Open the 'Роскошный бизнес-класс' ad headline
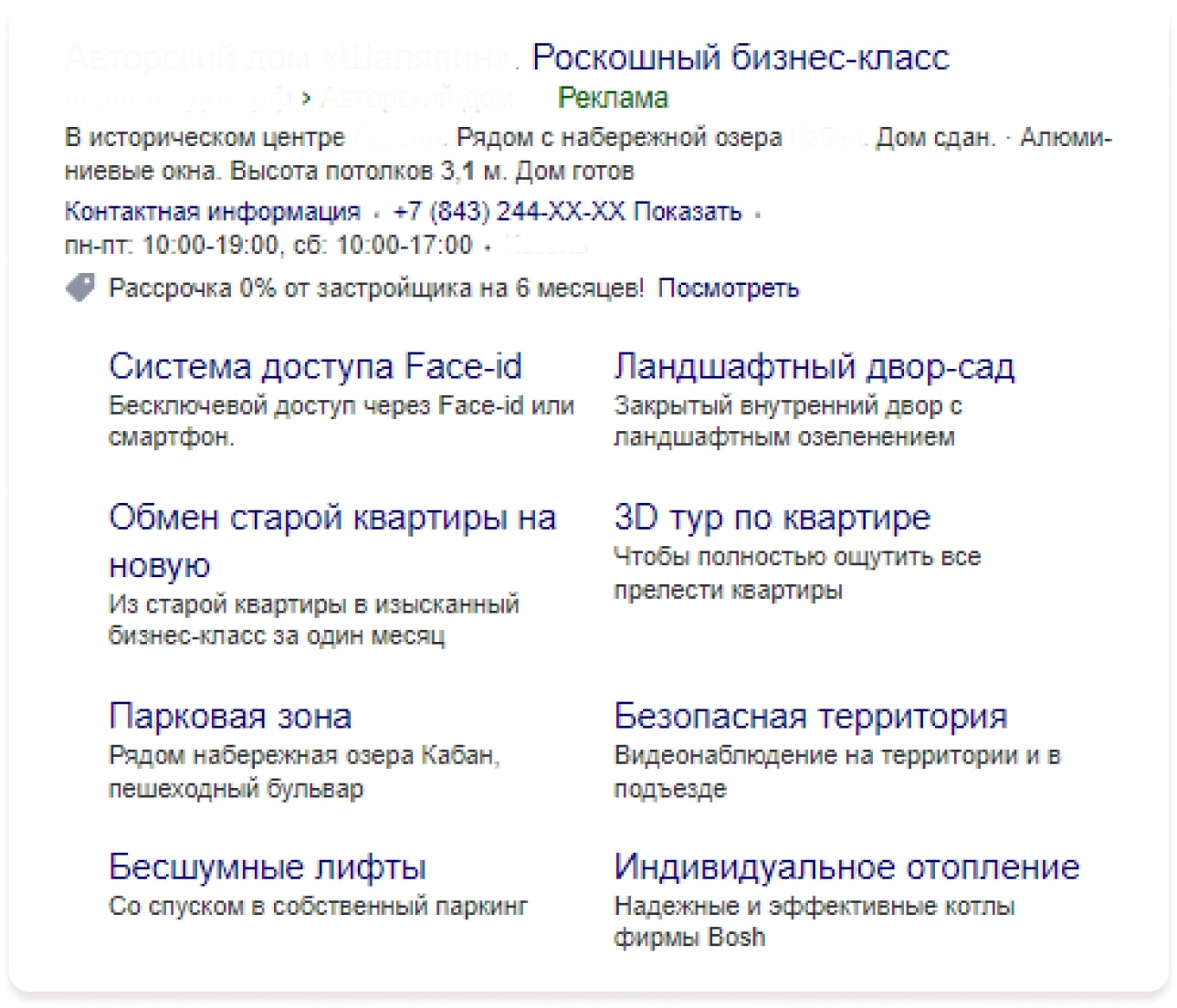The width and height of the screenshot is (1177, 1008). 741,58
